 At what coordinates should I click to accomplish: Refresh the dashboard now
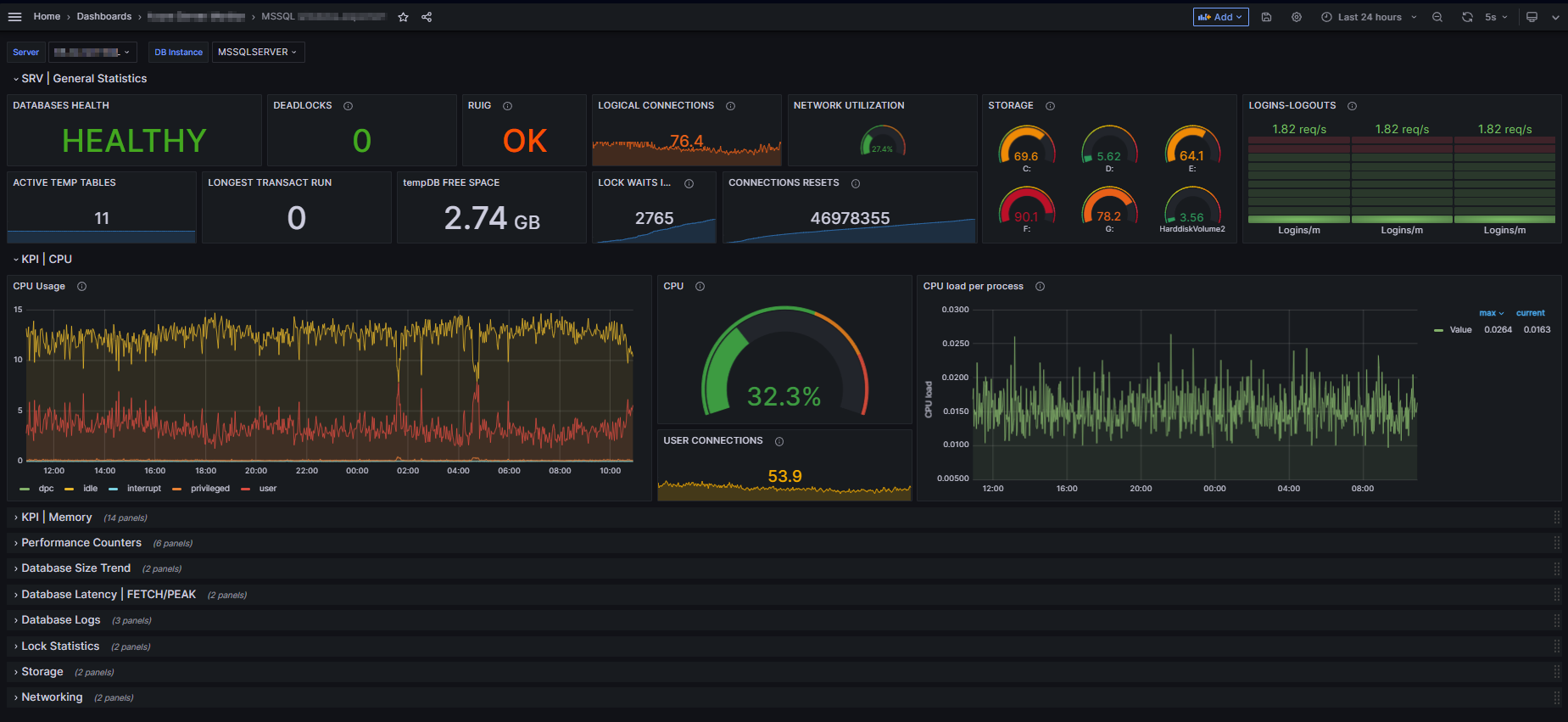1467,17
